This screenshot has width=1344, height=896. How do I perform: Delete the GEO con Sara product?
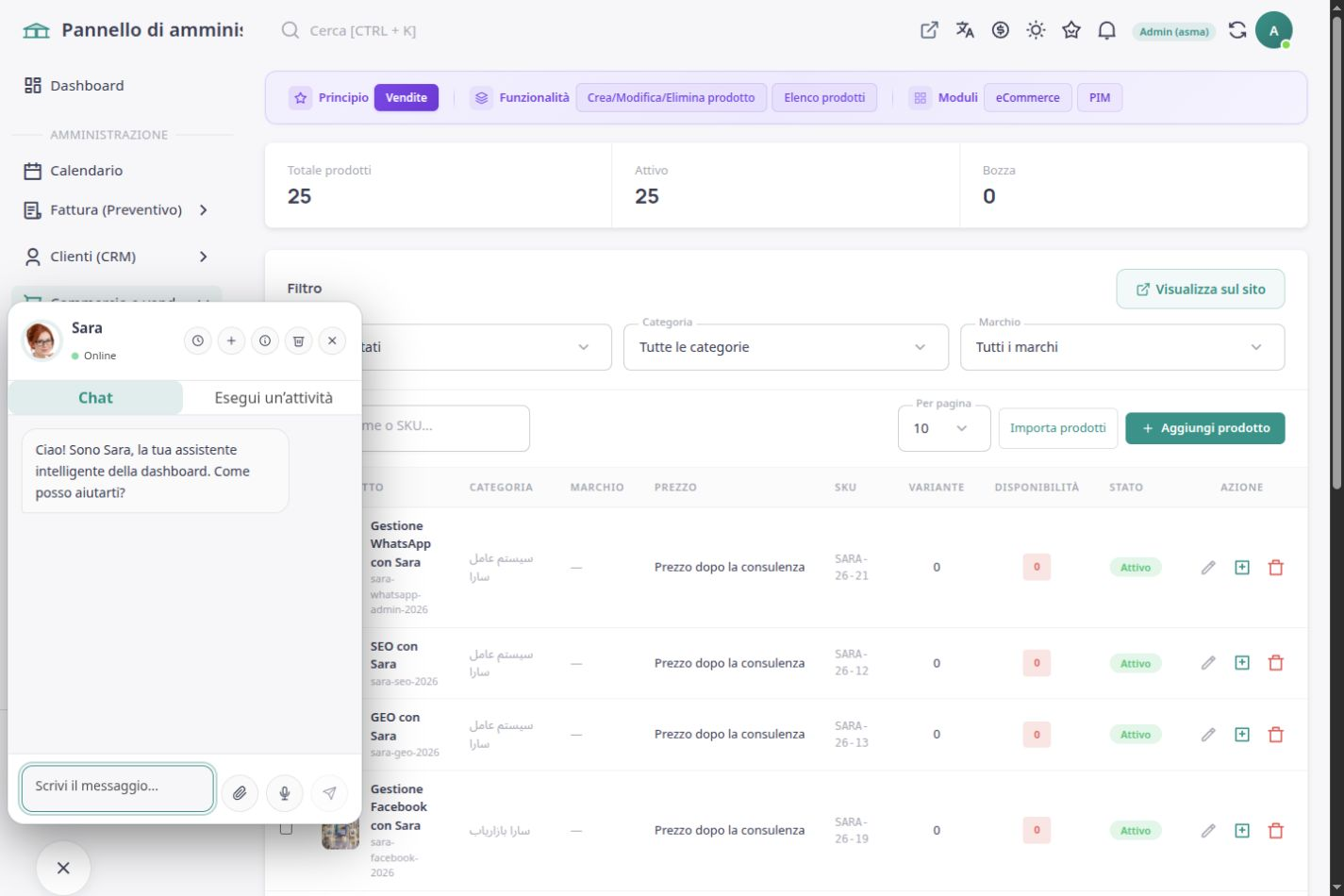[1276, 735]
